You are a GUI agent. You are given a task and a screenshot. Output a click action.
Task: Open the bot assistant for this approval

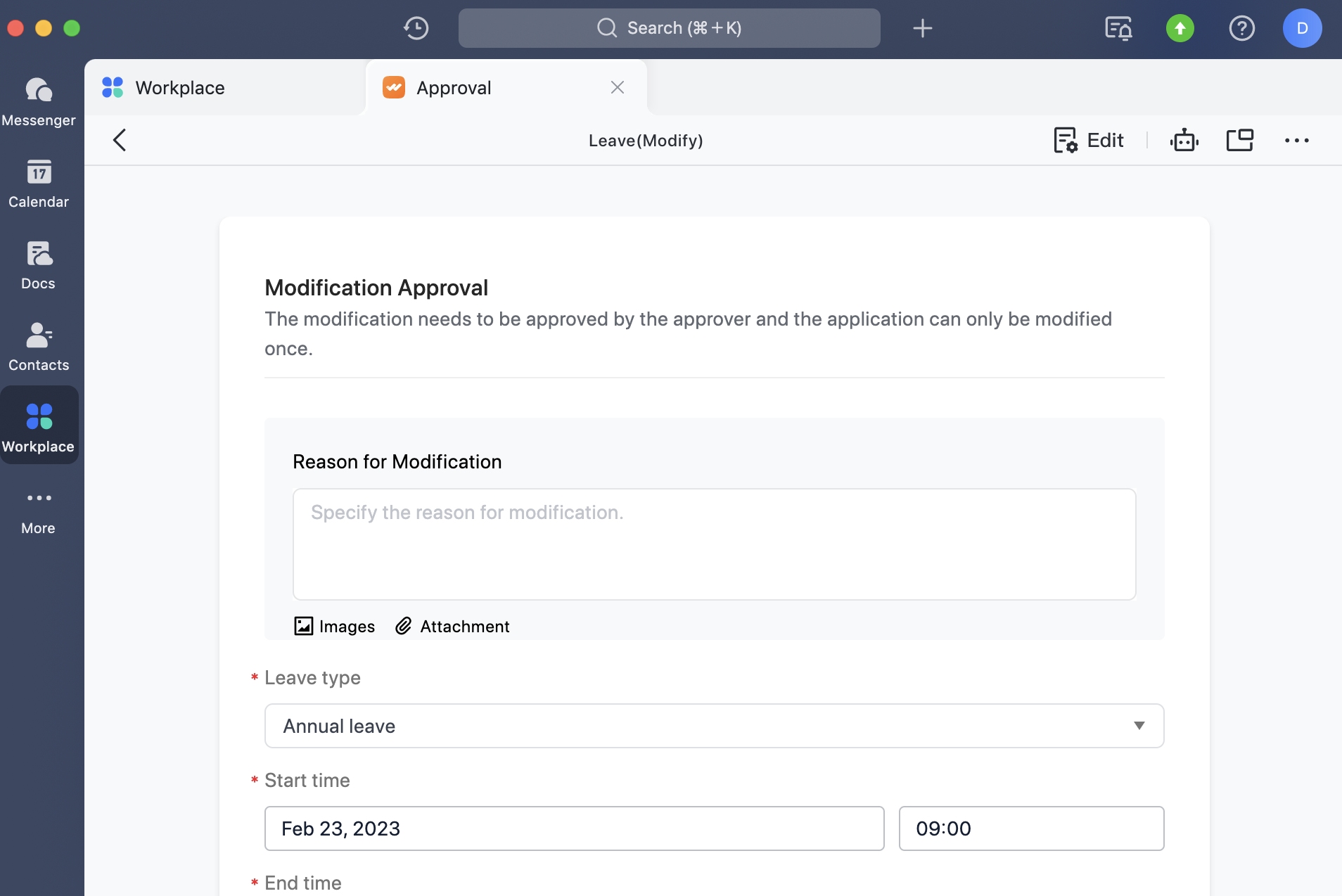click(1185, 140)
